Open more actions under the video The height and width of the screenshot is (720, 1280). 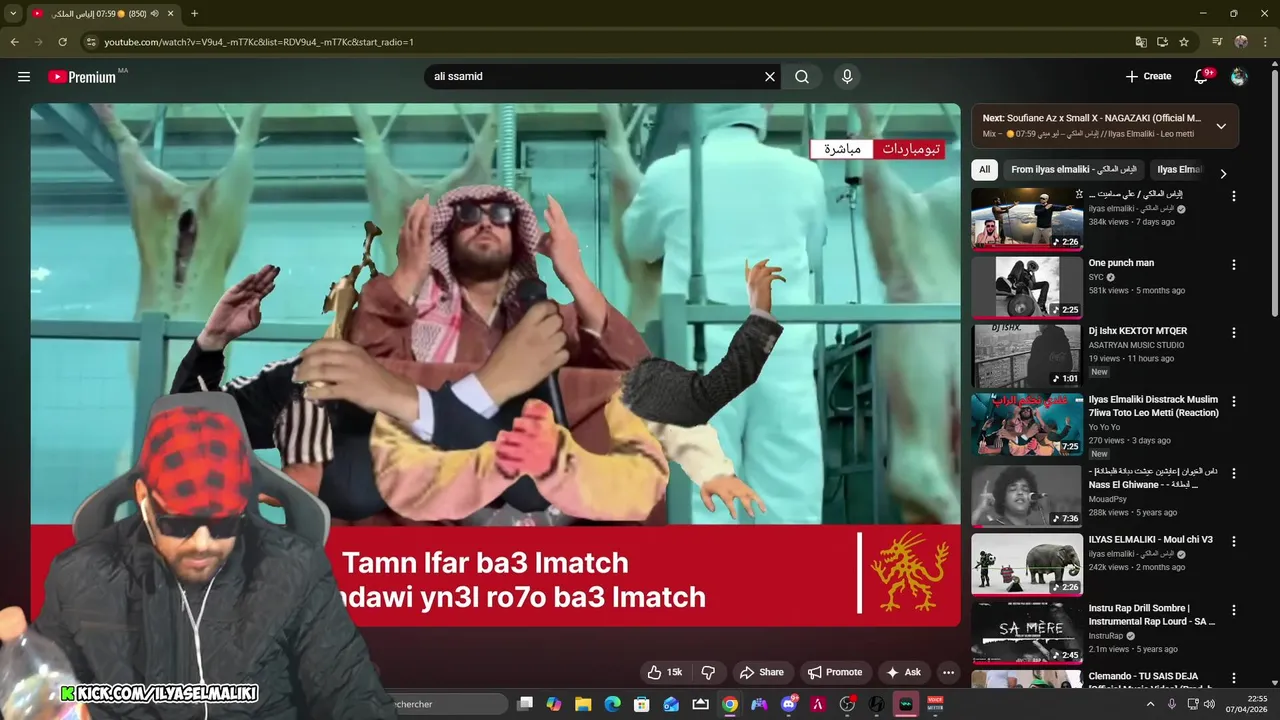pos(948,673)
